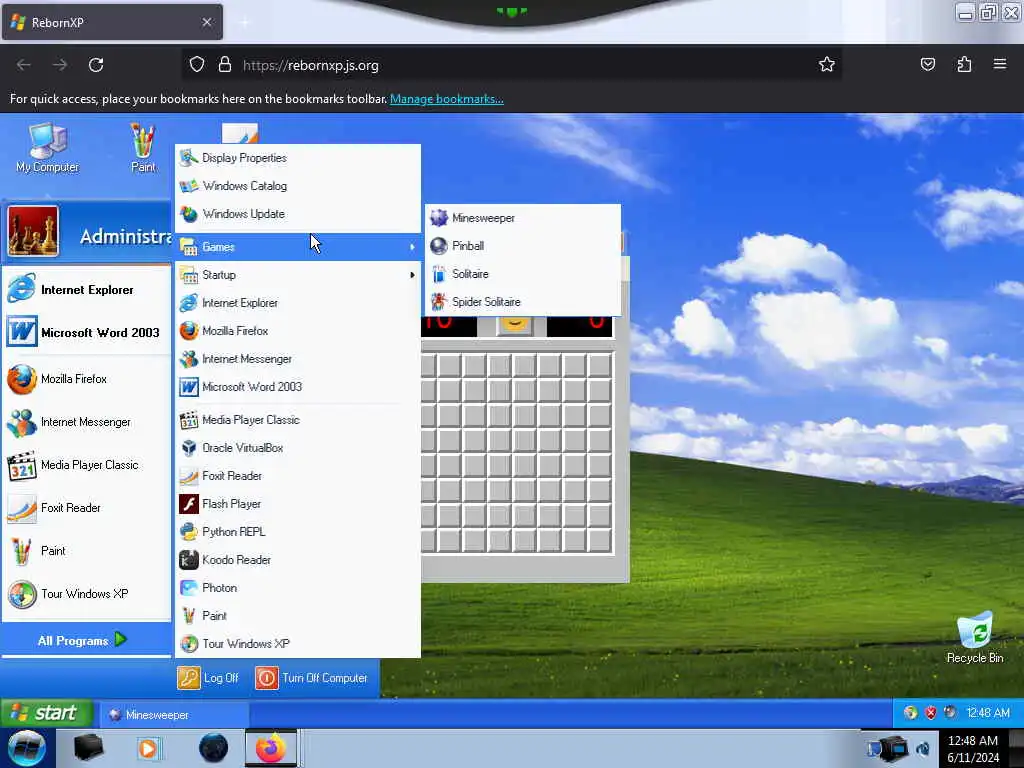Open Recycle Bin desktop icon
The height and width of the screenshot is (768, 1024).
(974, 638)
